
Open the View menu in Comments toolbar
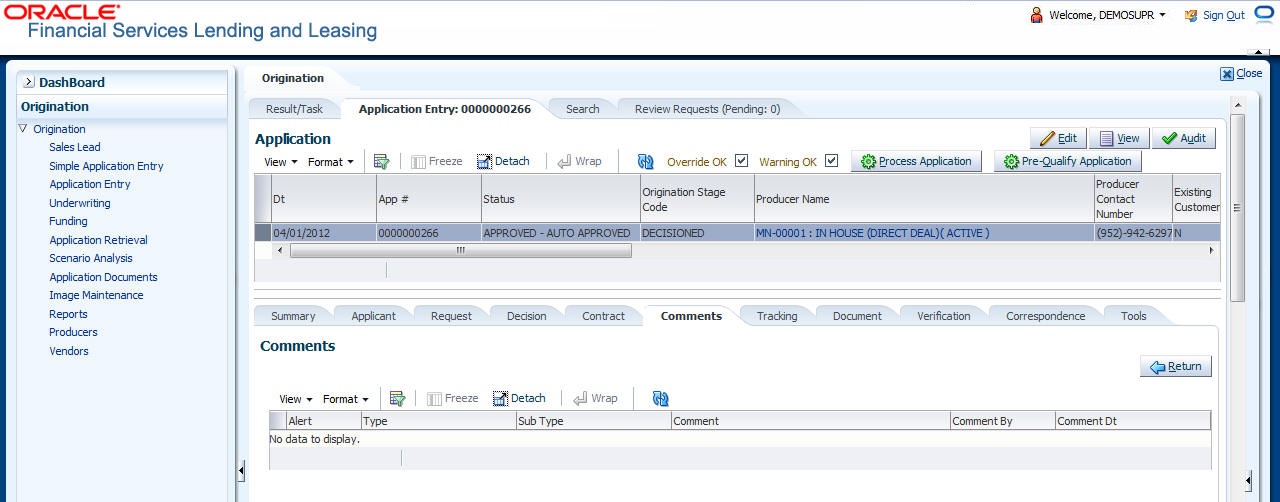(295, 399)
